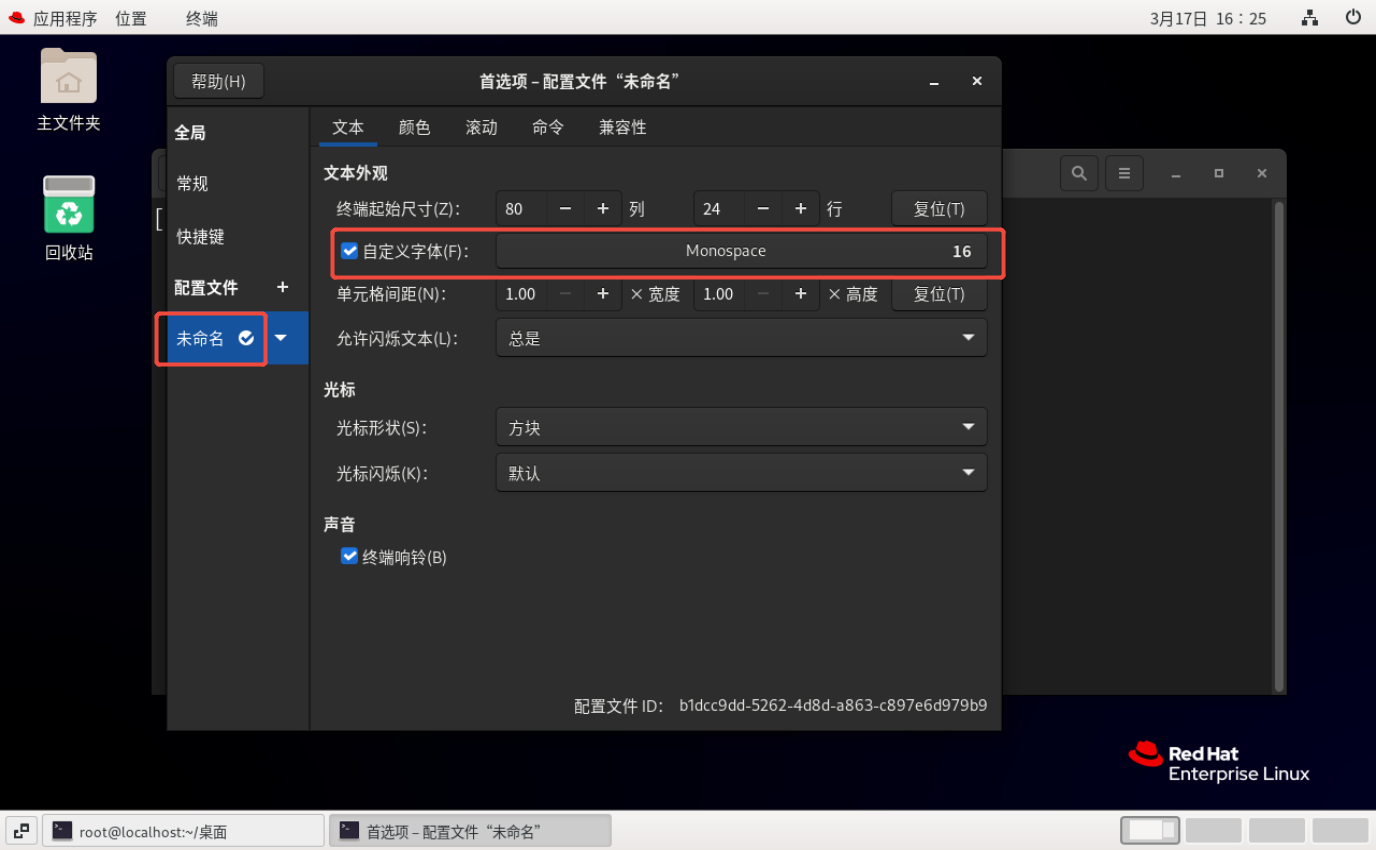Decrease terminal rows with minus button
The height and width of the screenshot is (850, 1376).
(x=763, y=209)
